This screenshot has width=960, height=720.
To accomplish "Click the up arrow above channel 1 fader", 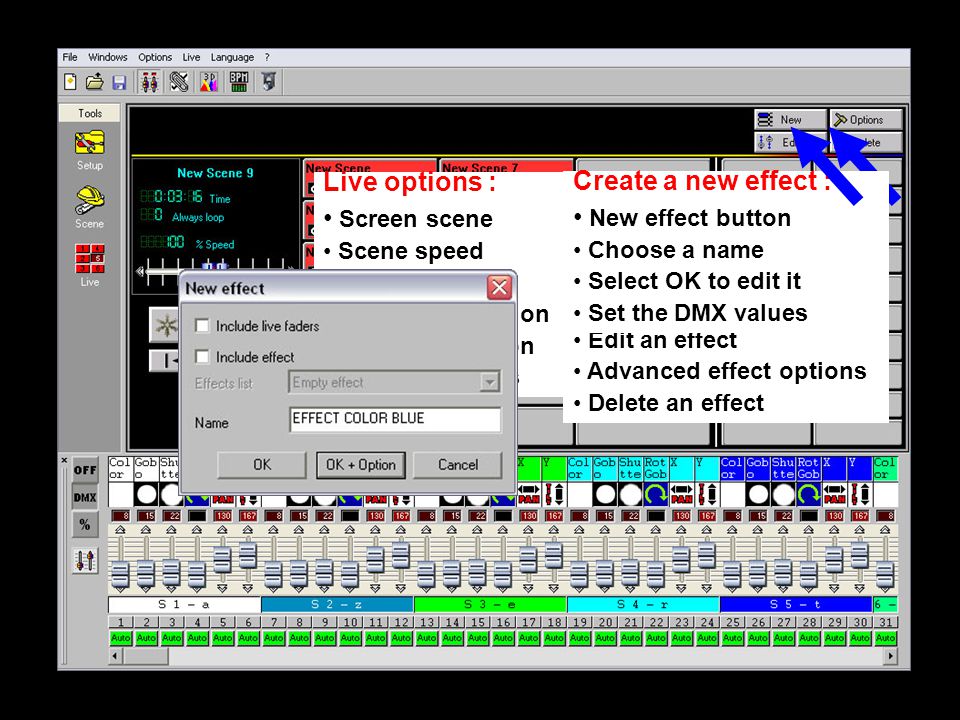I will click(x=121, y=530).
